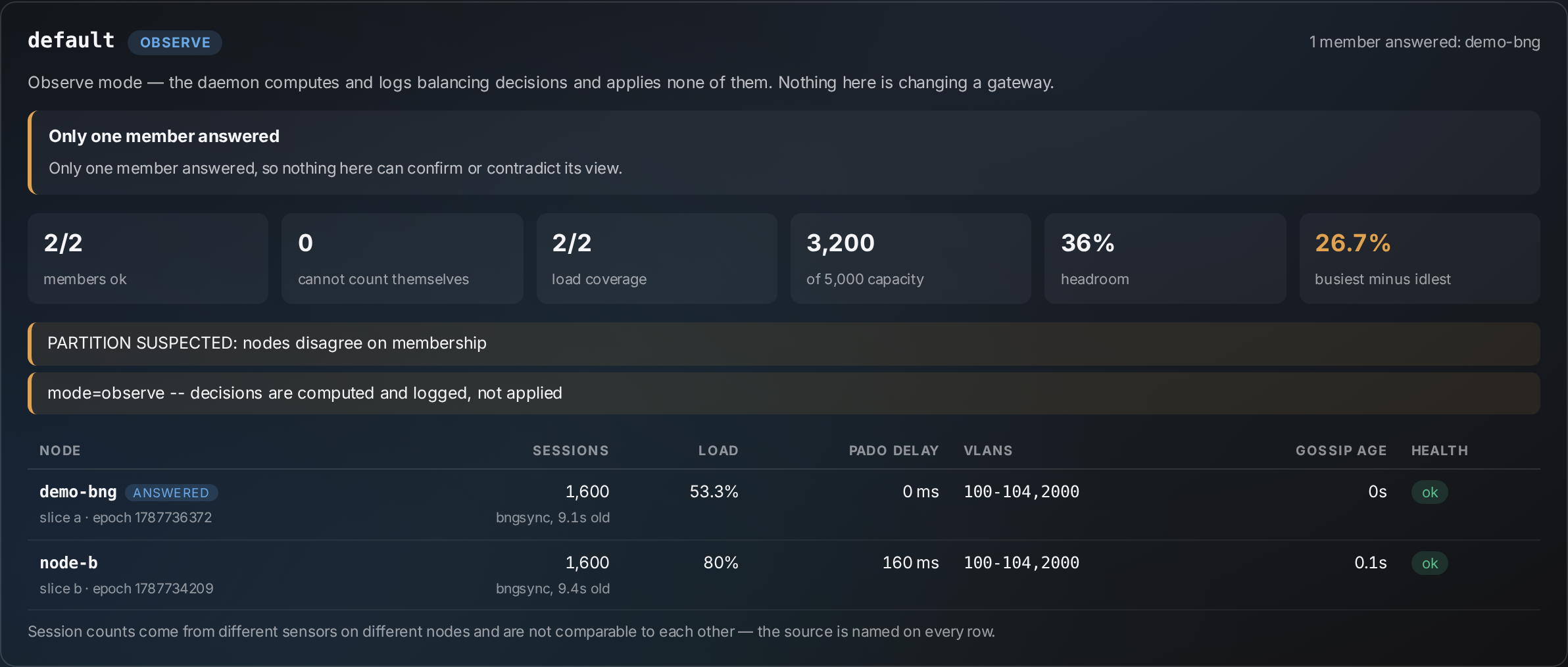Click the mode=observe warning banner
This screenshot has width=1568, height=667.
point(784,393)
